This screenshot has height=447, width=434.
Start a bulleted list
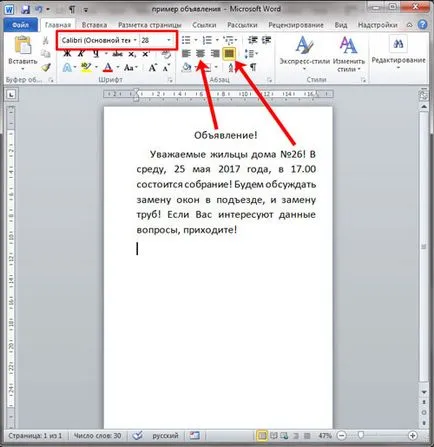186,40
